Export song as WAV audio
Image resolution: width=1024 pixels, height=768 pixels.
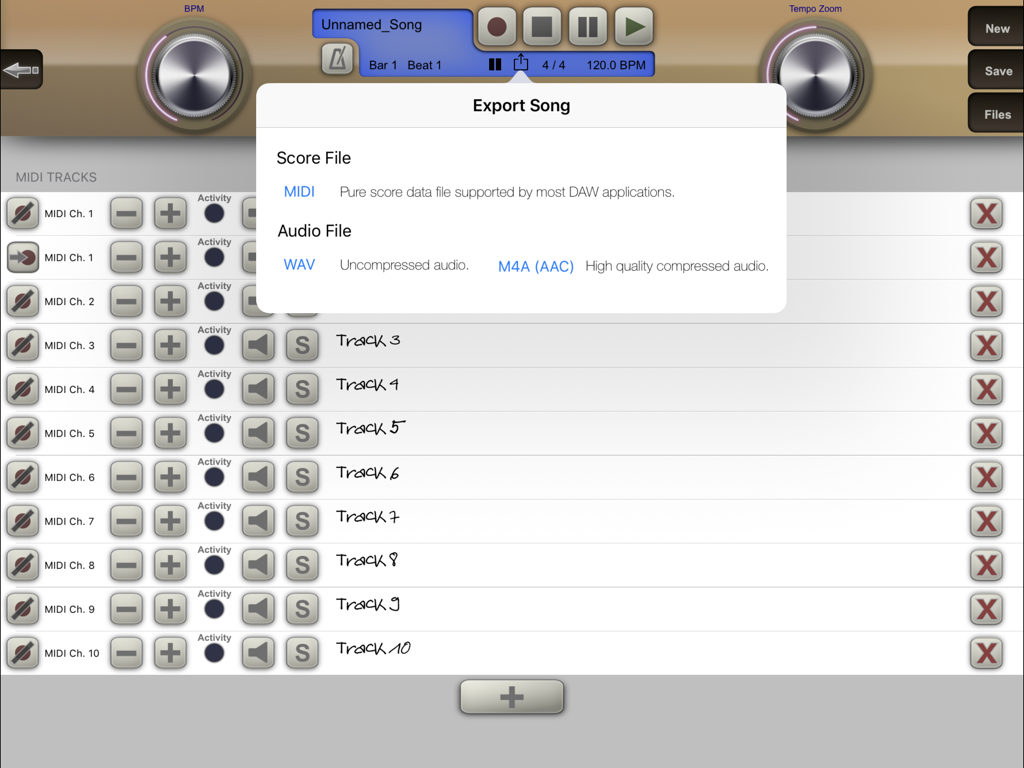point(299,265)
